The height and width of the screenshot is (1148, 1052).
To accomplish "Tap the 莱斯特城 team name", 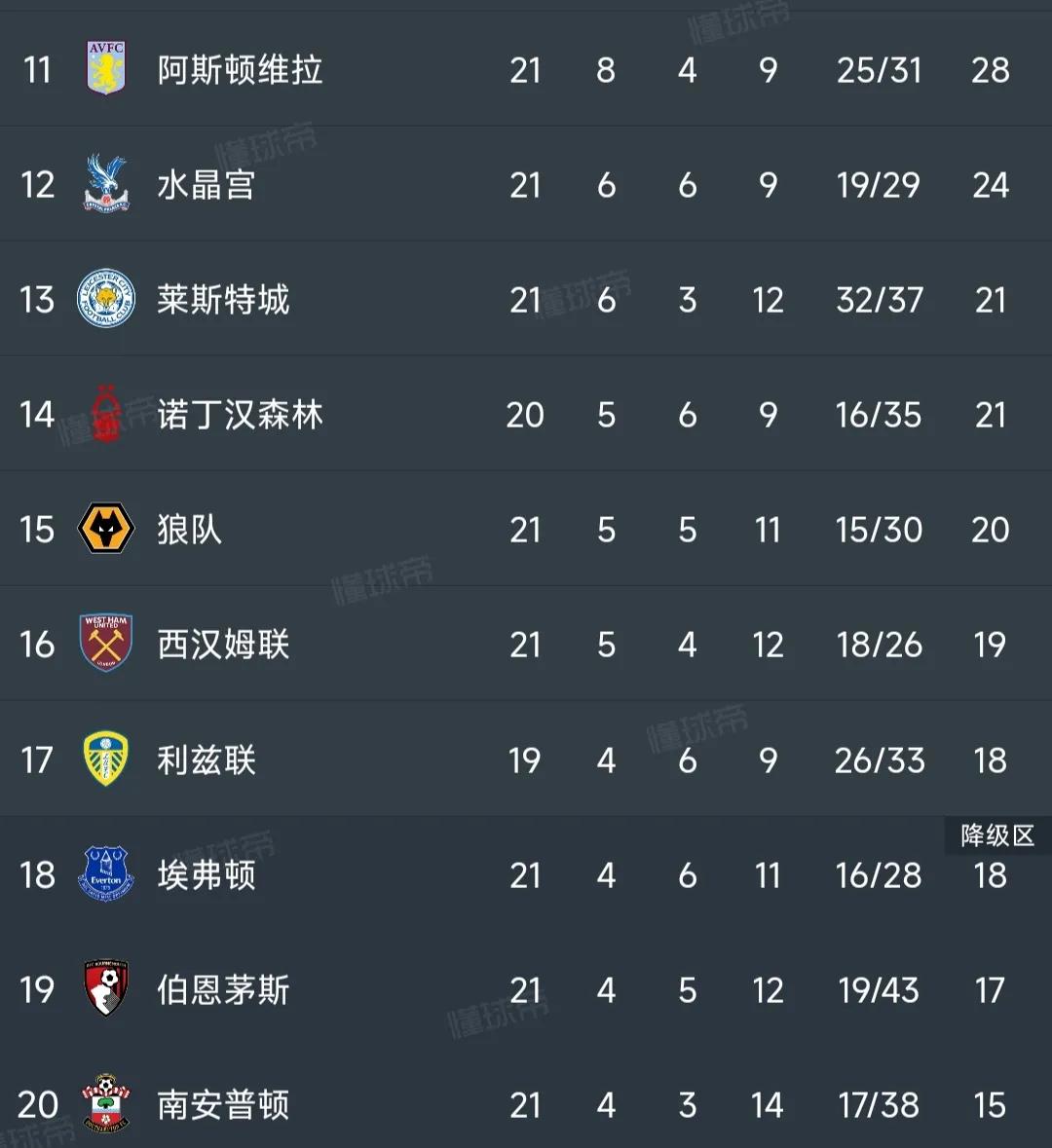I will tap(223, 300).
